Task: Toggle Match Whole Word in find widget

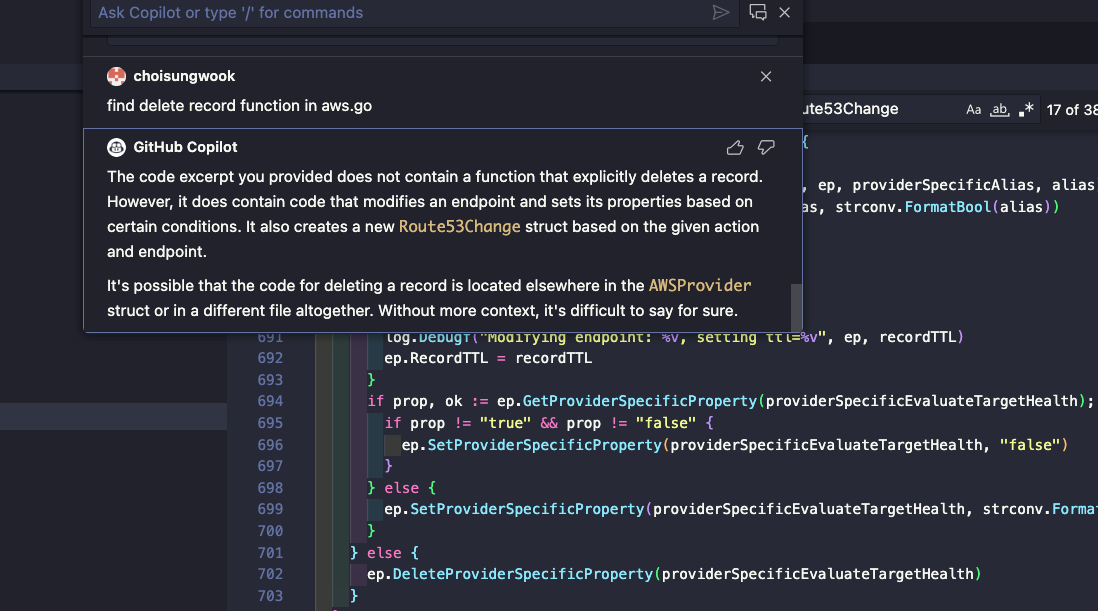Action: (x=999, y=110)
